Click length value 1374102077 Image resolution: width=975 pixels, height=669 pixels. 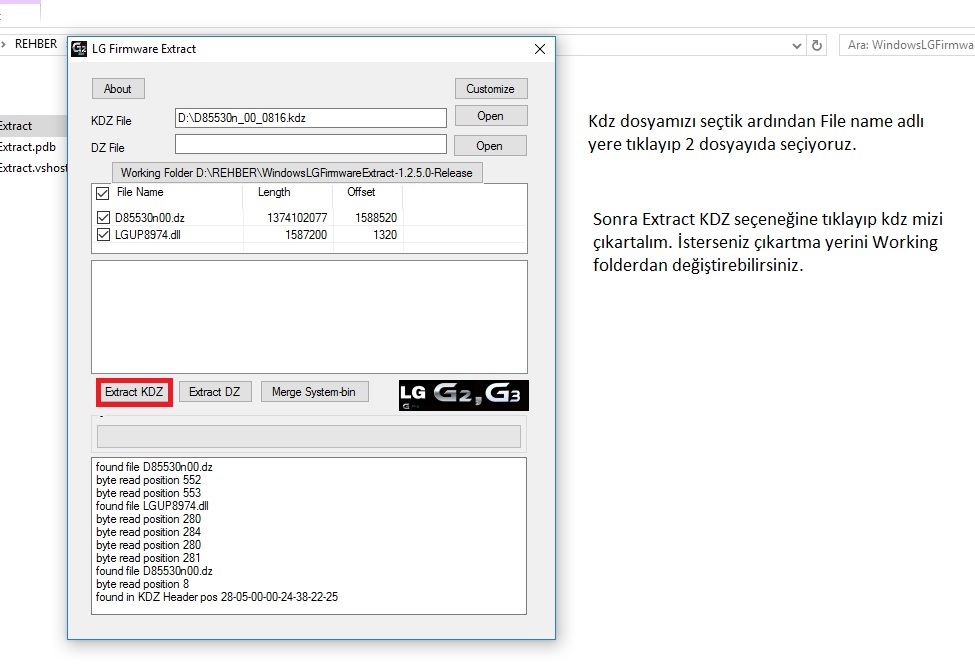pyautogui.click(x=297, y=218)
